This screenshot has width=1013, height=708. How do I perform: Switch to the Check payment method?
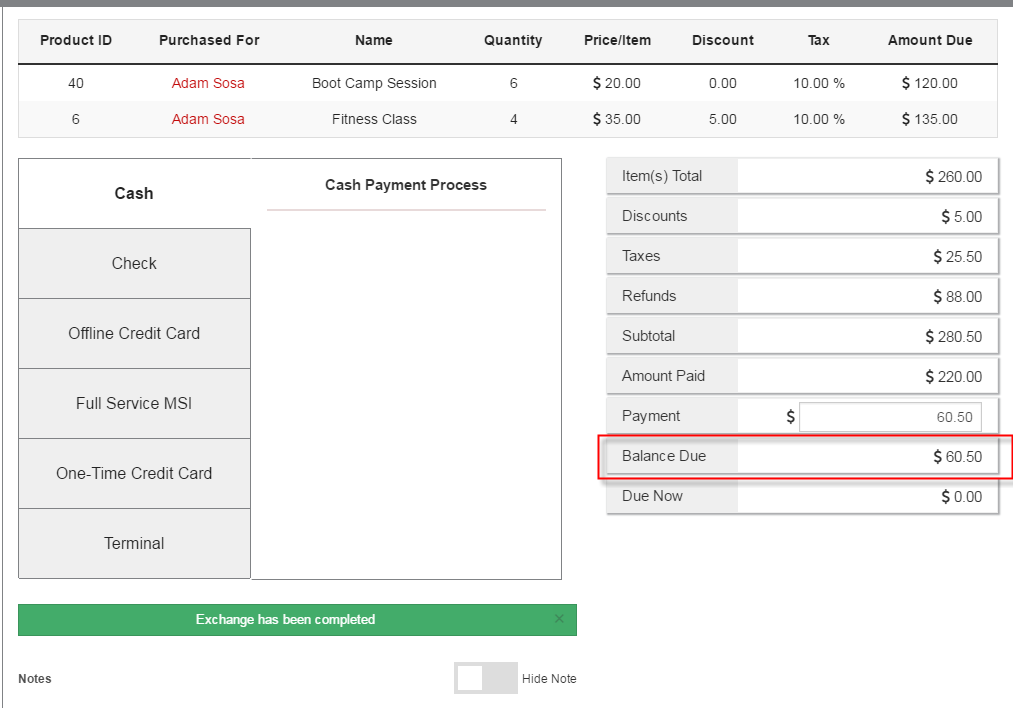tap(134, 264)
